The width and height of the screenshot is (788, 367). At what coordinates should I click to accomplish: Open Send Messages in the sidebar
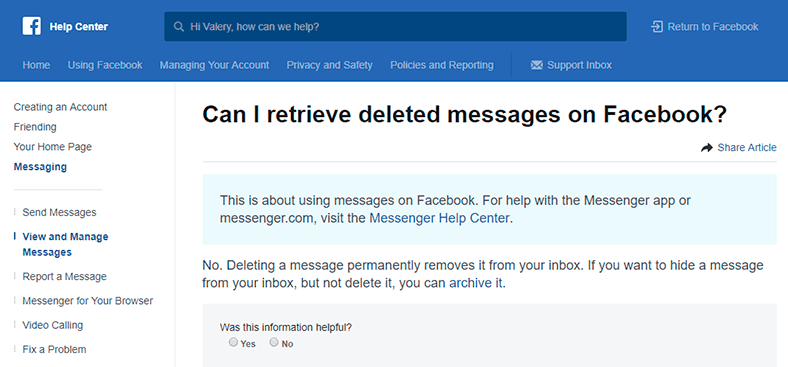click(59, 213)
